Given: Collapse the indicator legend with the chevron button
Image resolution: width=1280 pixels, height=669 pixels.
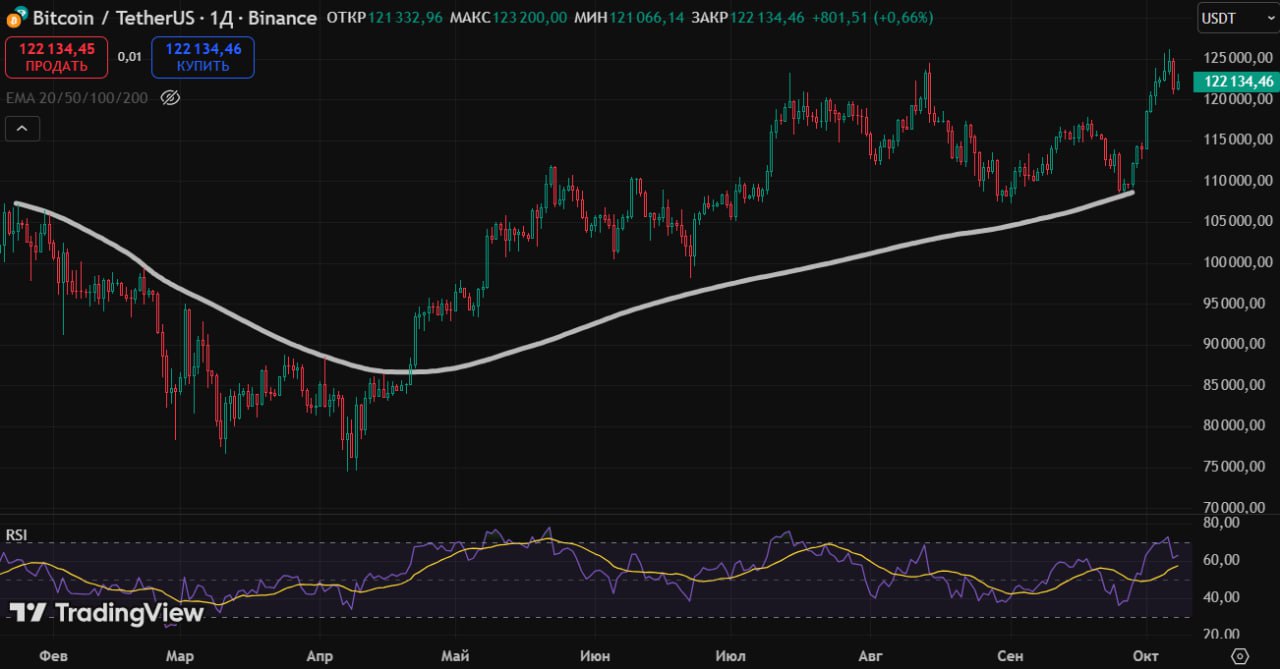Looking at the screenshot, I should [22, 128].
